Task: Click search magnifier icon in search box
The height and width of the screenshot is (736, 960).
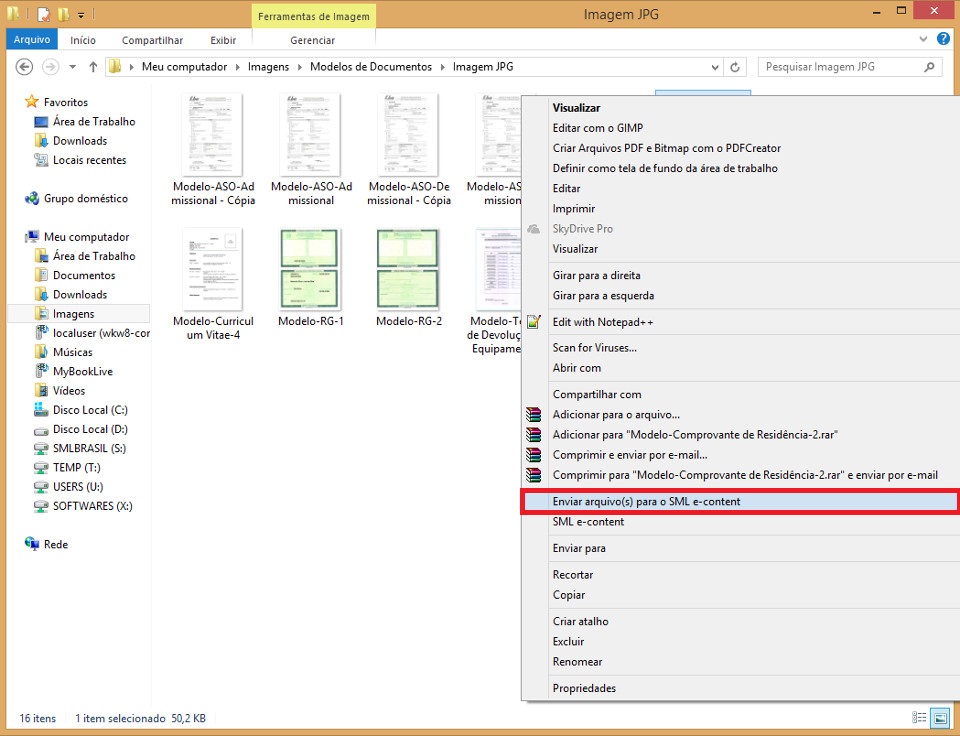Action: [929, 67]
